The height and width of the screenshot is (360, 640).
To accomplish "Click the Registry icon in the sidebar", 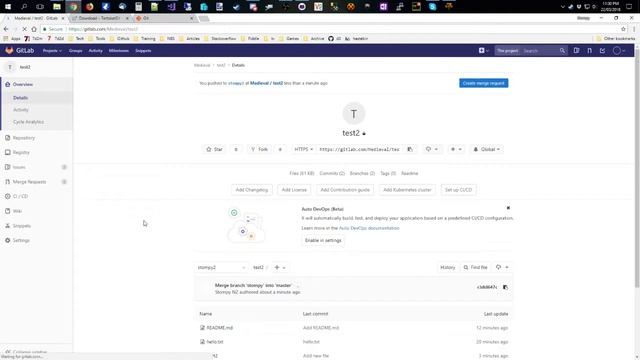I will point(7,152).
